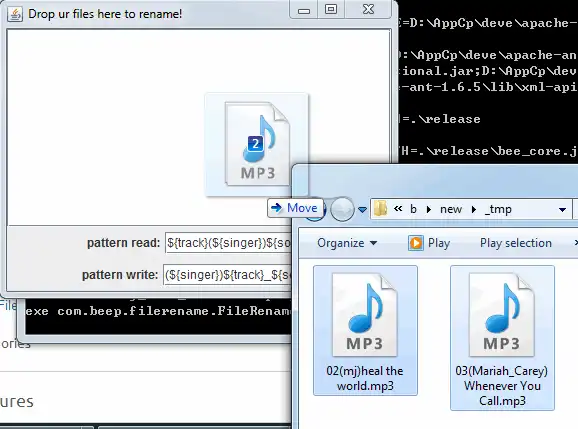Select the 02(mj)heal the world.mp3 file icon

(x=365, y=315)
